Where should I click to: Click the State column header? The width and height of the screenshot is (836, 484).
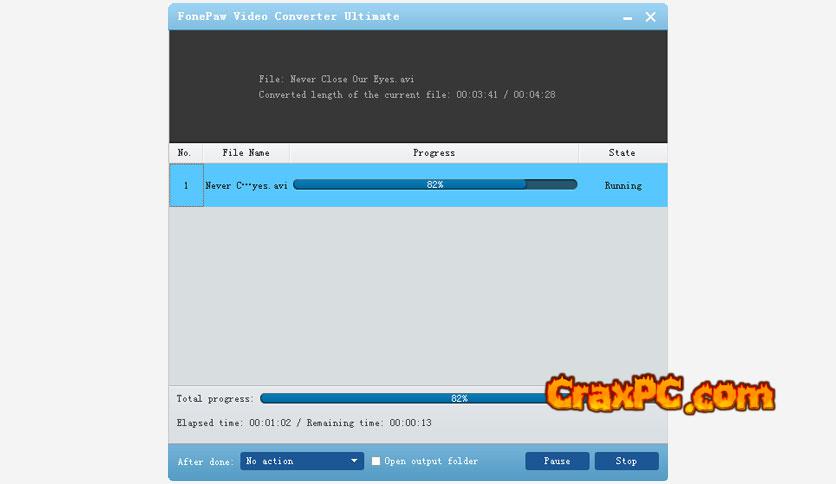pos(622,153)
